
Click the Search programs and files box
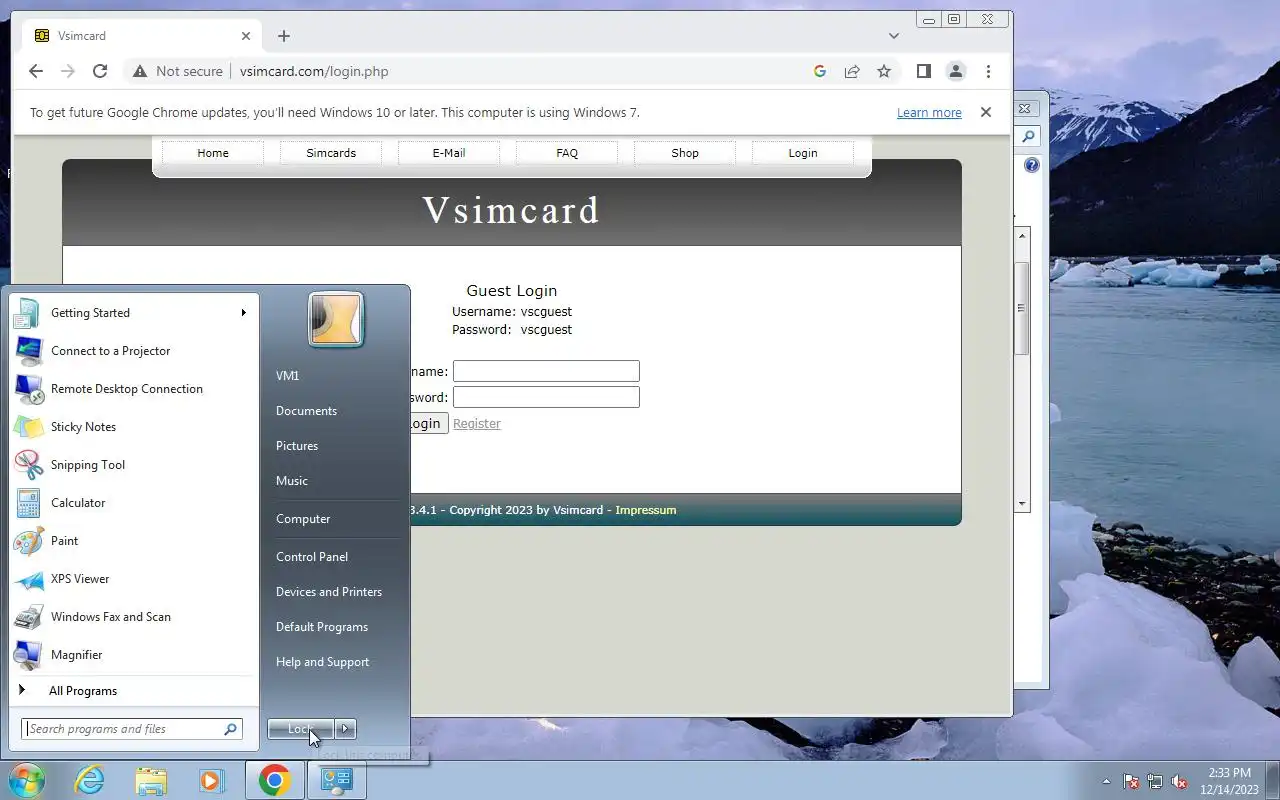132,729
